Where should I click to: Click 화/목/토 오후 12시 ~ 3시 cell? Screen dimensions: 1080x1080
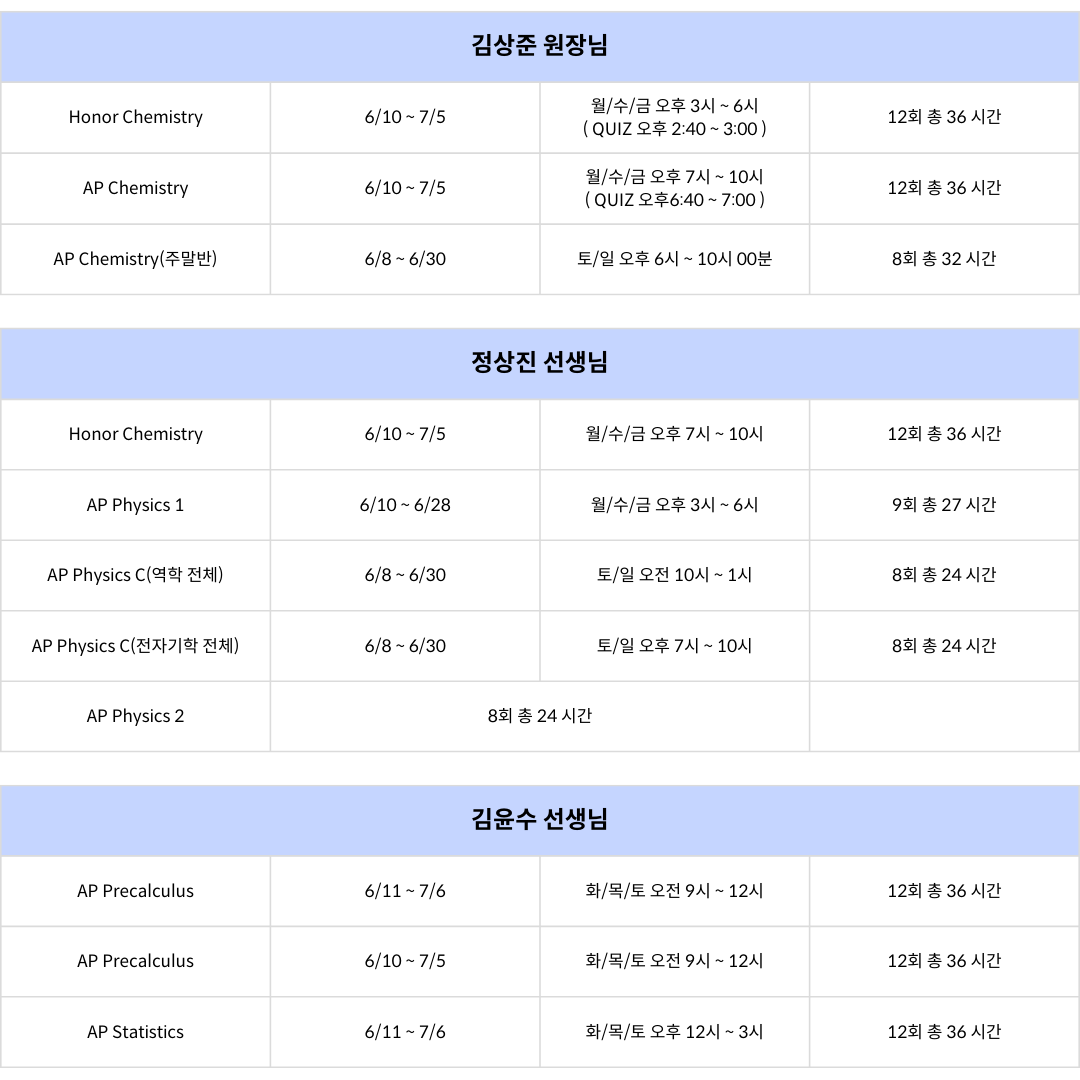pos(674,1032)
